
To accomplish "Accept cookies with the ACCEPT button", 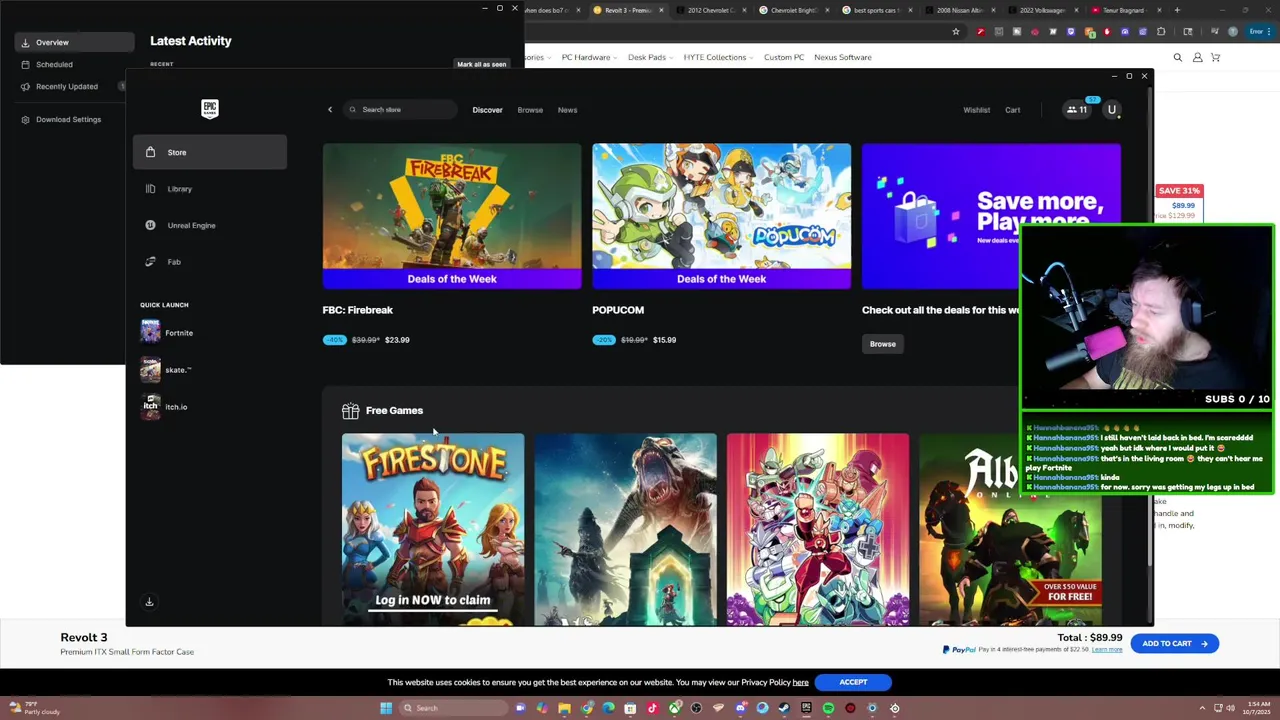I will pyautogui.click(x=853, y=682).
